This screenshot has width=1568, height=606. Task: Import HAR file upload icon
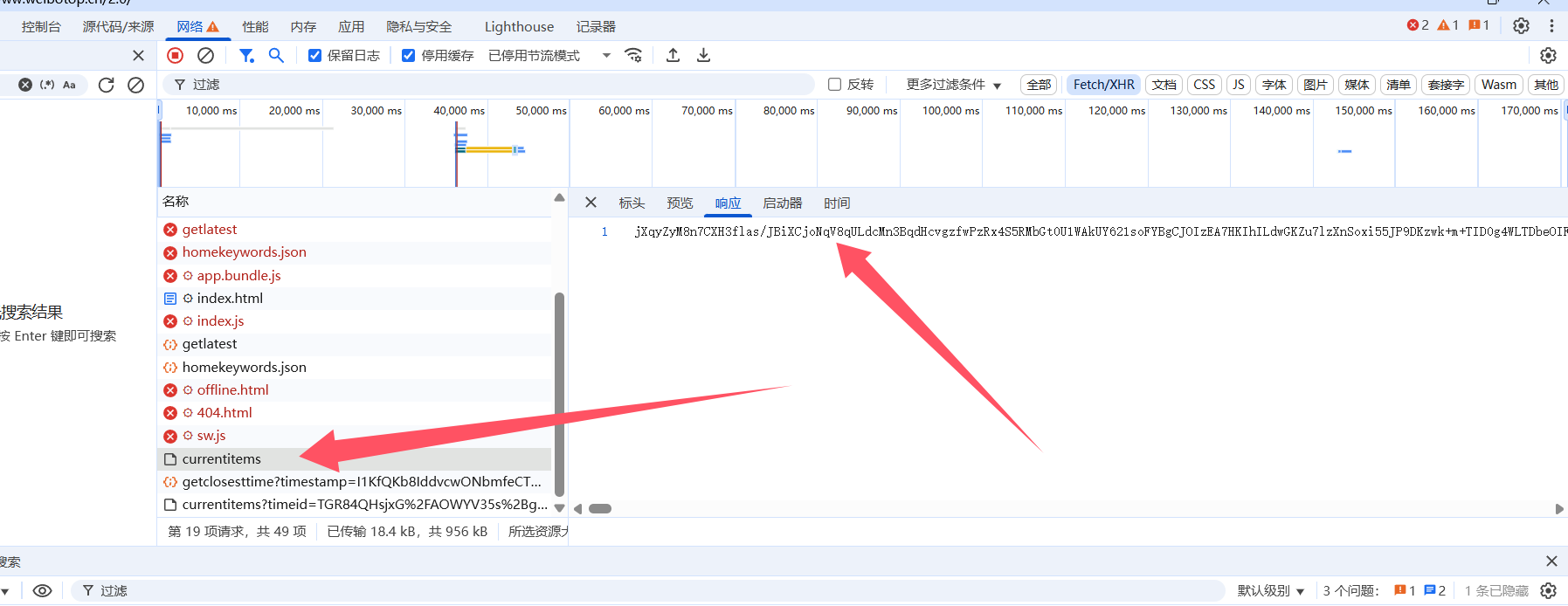[673, 55]
